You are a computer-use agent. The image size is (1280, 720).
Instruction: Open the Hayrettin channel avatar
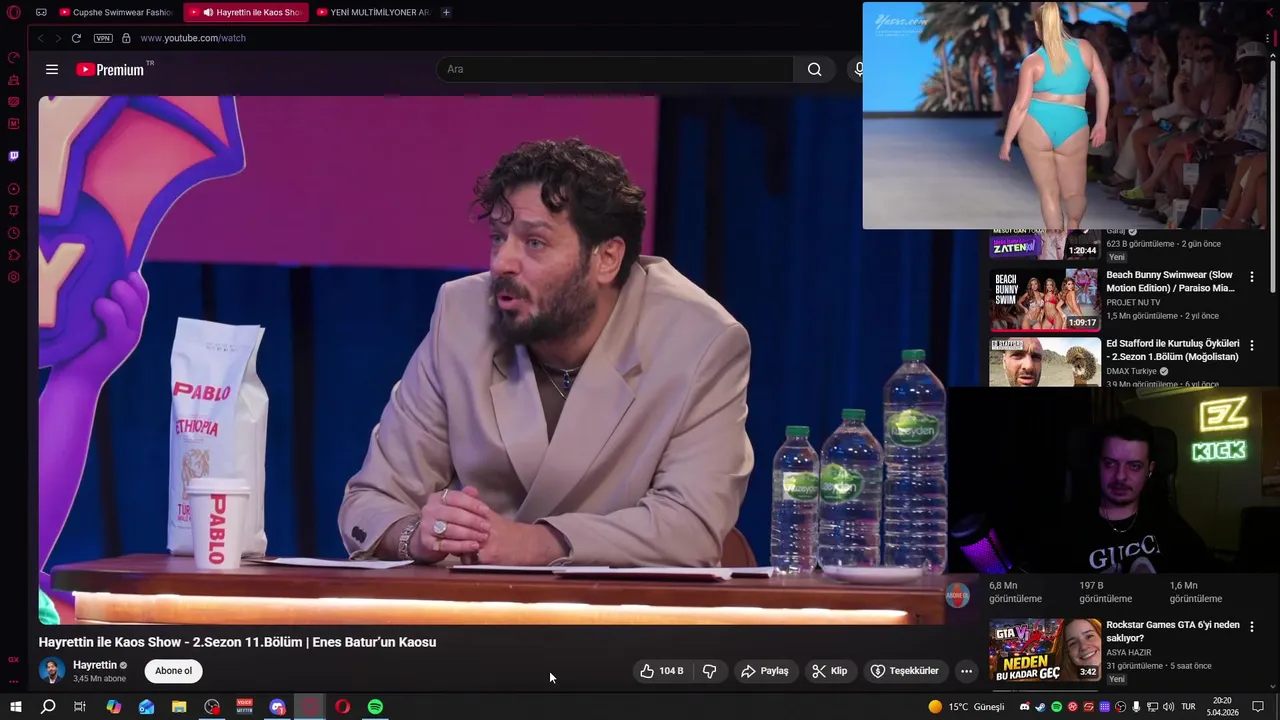pyautogui.click(x=52, y=671)
